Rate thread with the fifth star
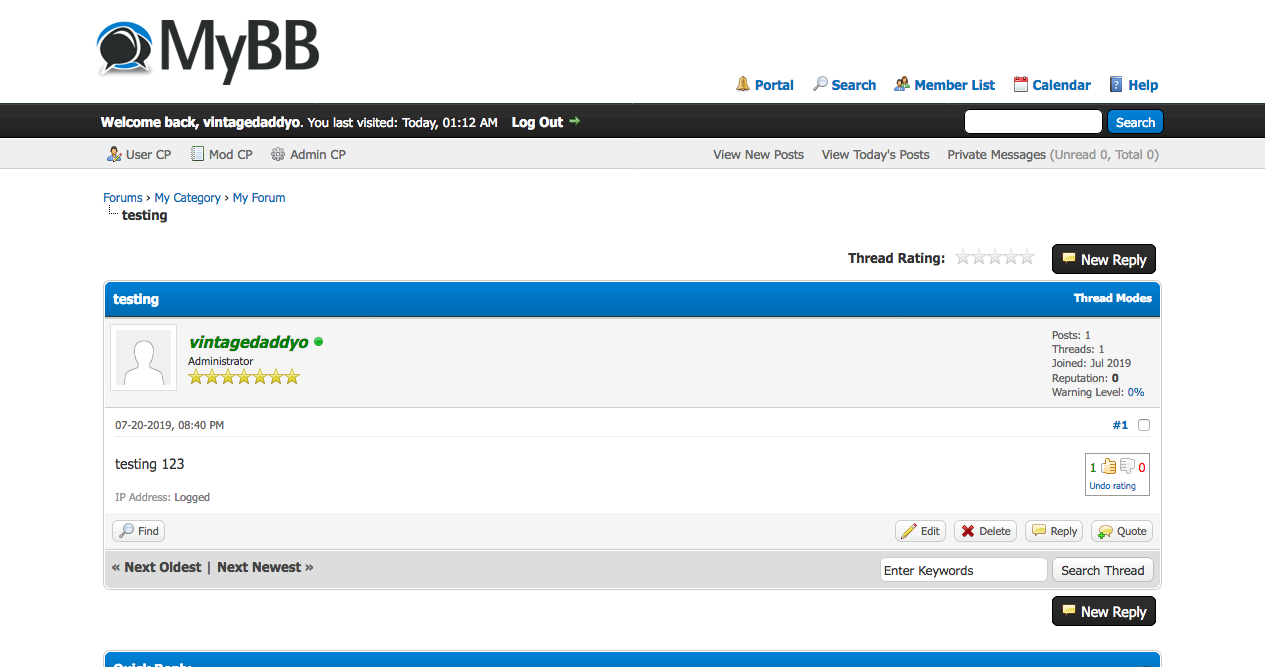 tap(1027, 257)
